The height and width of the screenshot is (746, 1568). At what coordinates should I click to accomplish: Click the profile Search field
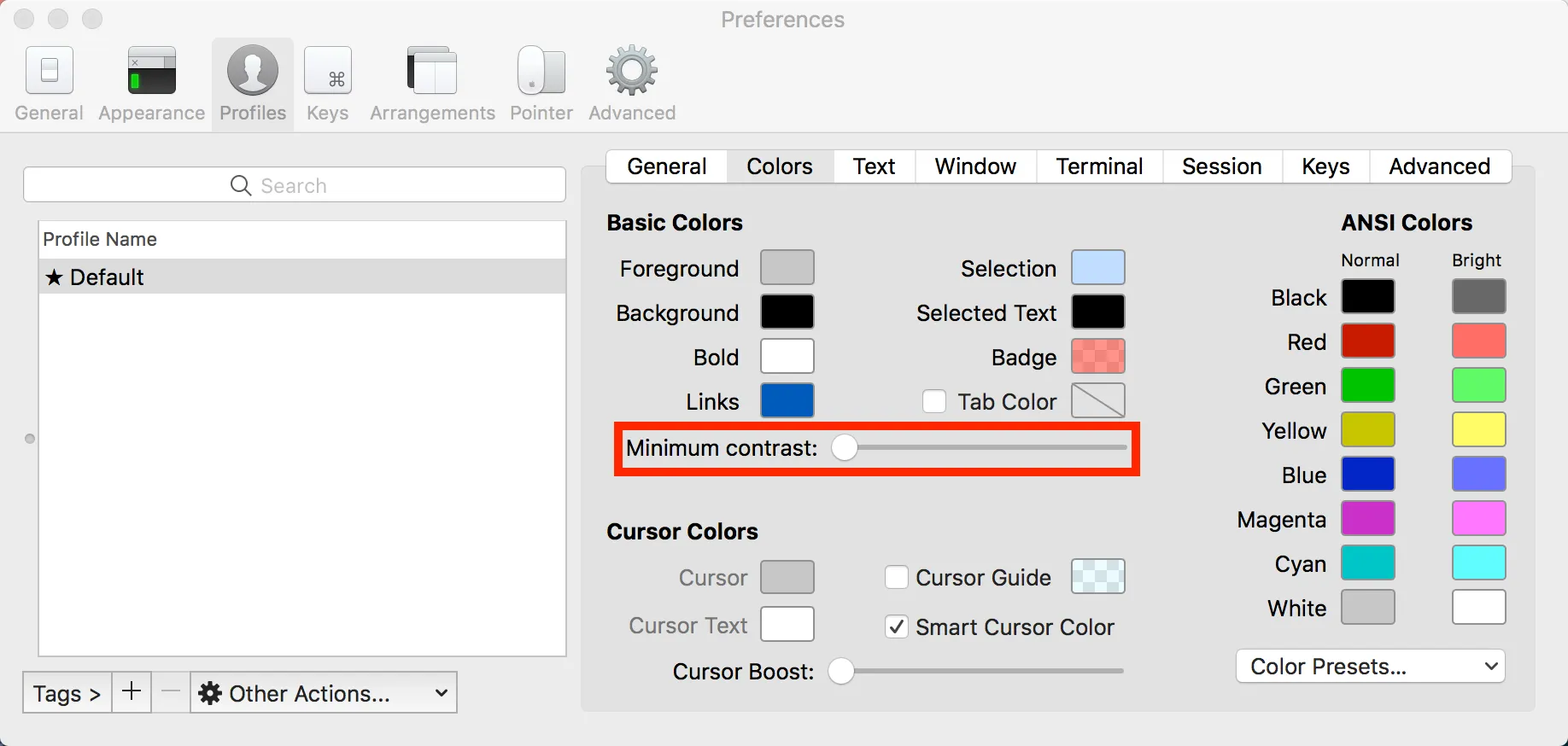[x=295, y=185]
